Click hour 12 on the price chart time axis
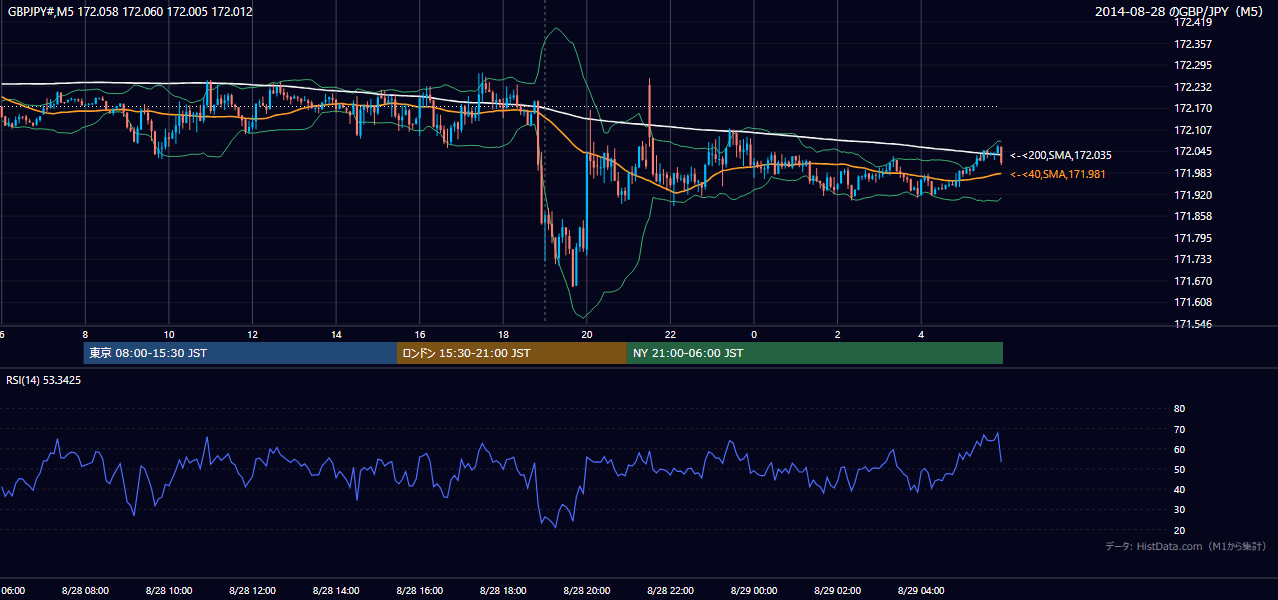This screenshot has width=1278, height=600. click(252, 334)
